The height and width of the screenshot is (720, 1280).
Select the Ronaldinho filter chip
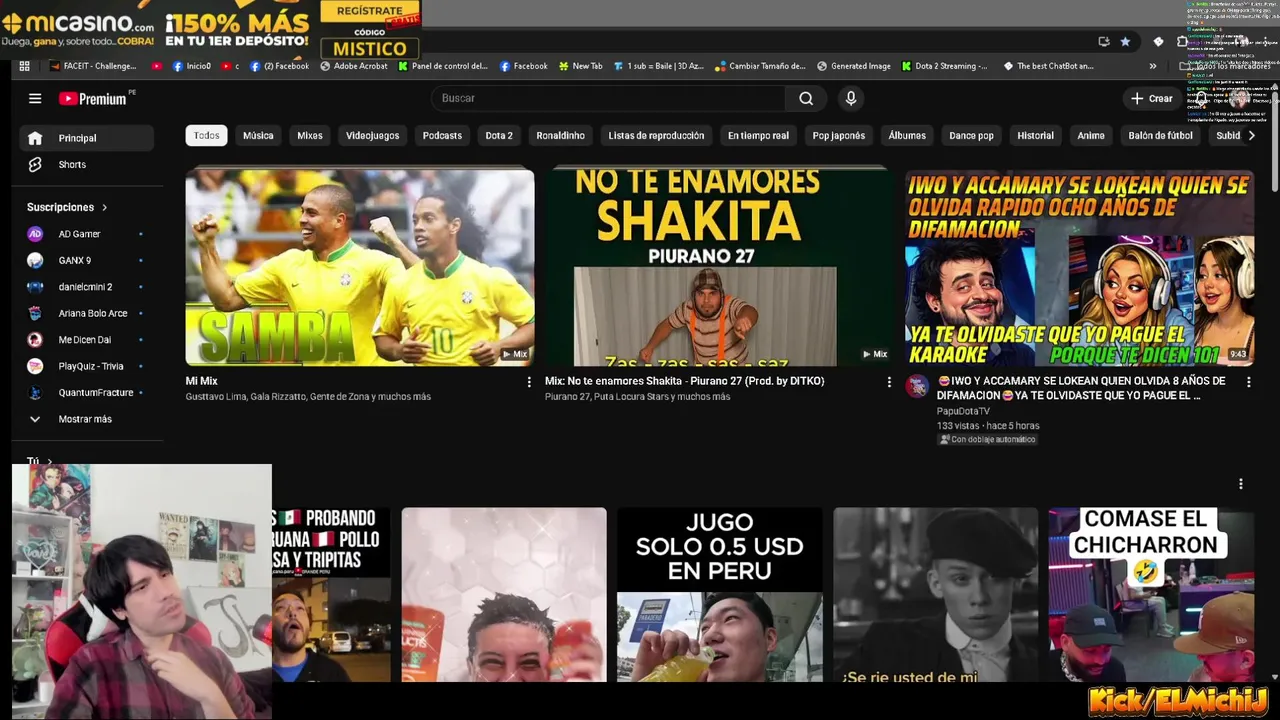[560, 135]
